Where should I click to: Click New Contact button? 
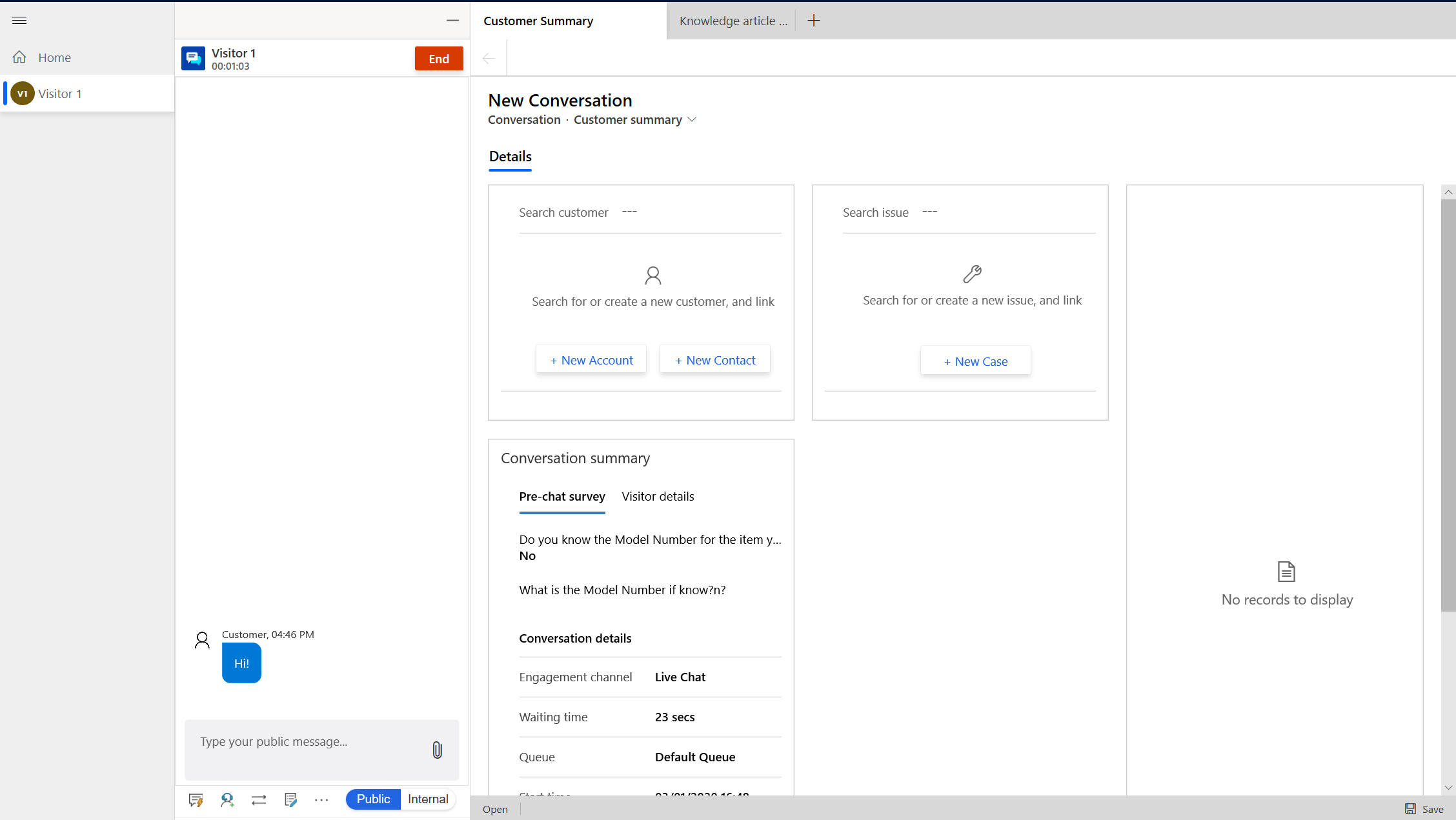[715, 360]
